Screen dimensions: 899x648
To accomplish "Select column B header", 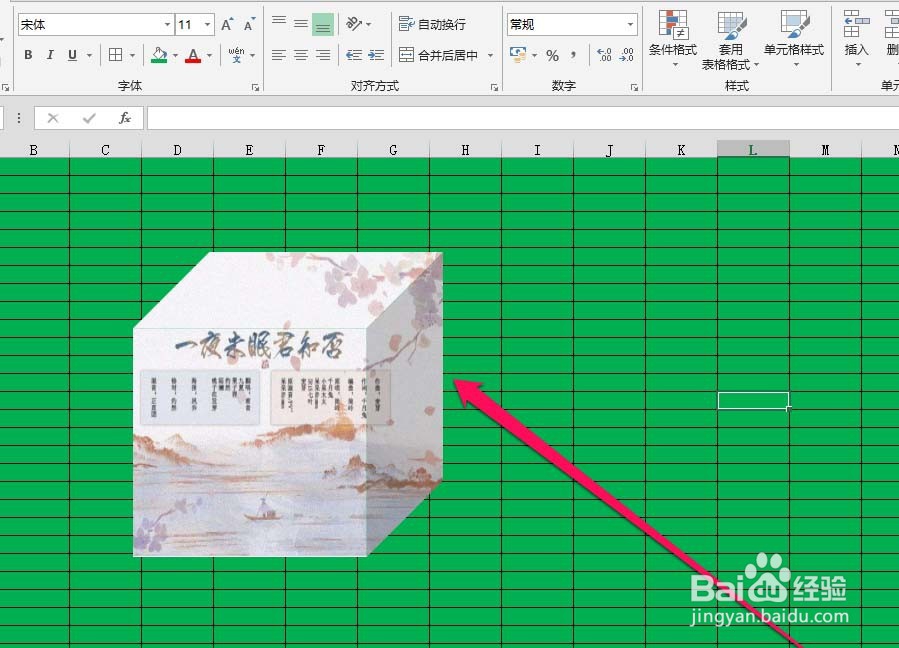I will (34, 150).
